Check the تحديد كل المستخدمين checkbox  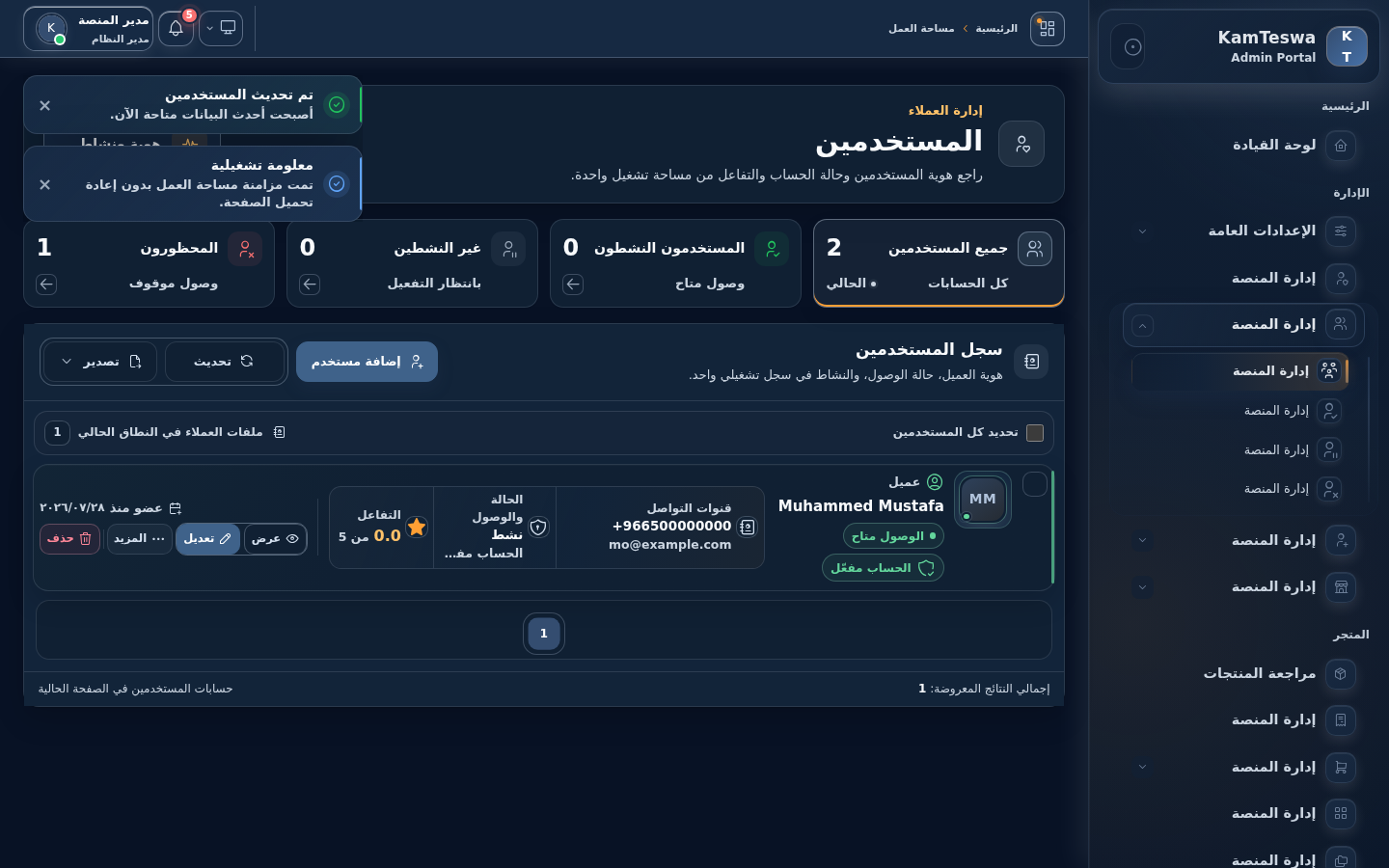point(1035,433)
